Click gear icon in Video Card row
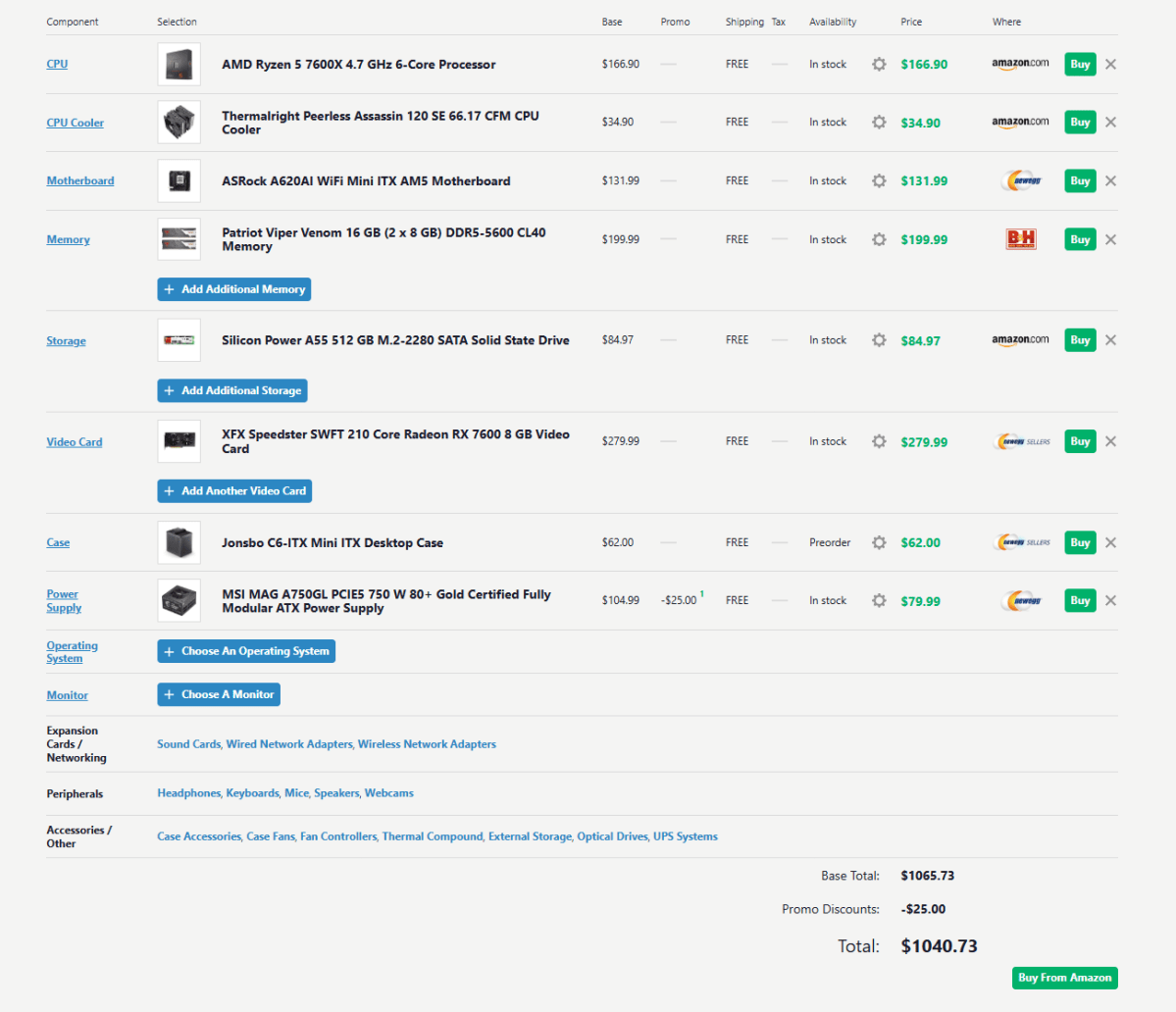 879,441
